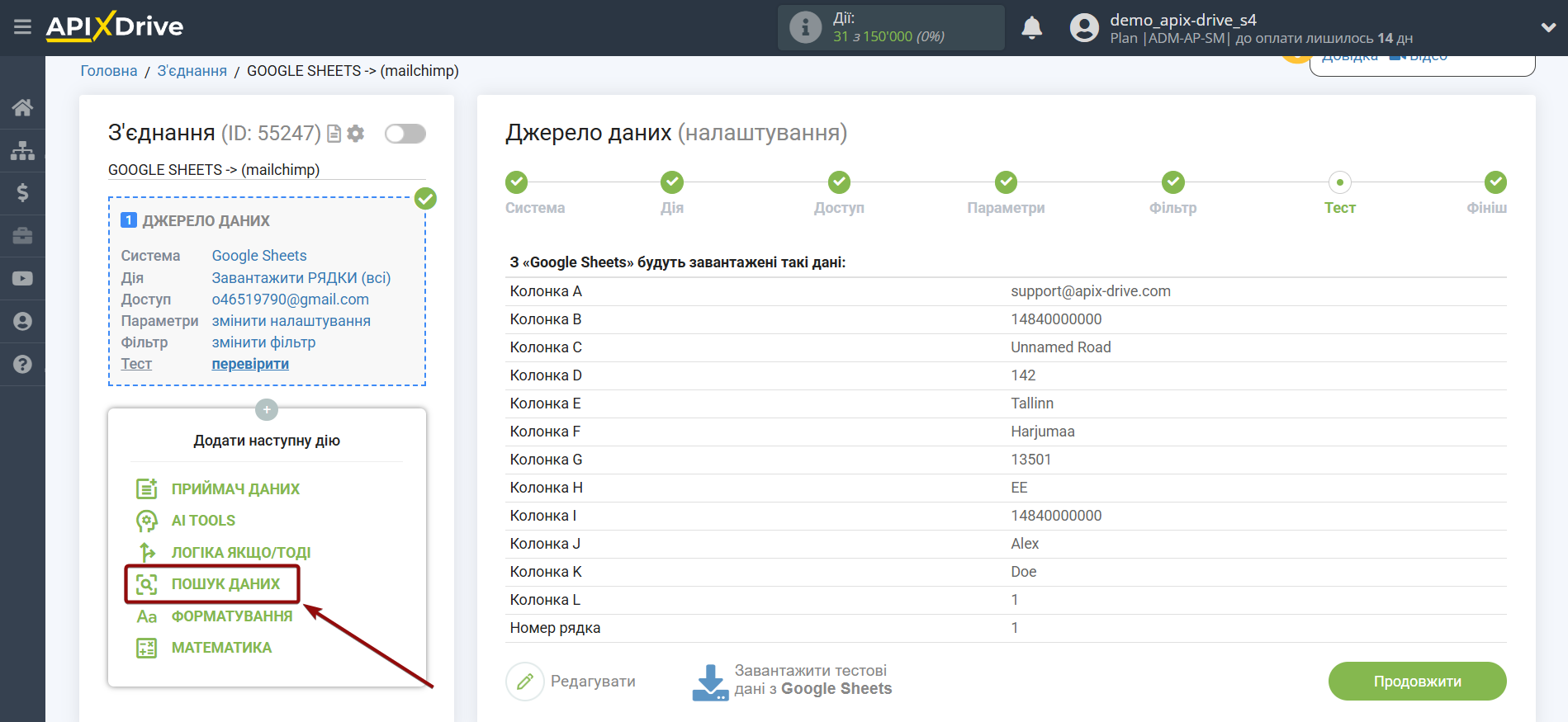This screenshot has height=722, width=1568.
Task: Select the Harjumaa value
Action: (1043, 432)
